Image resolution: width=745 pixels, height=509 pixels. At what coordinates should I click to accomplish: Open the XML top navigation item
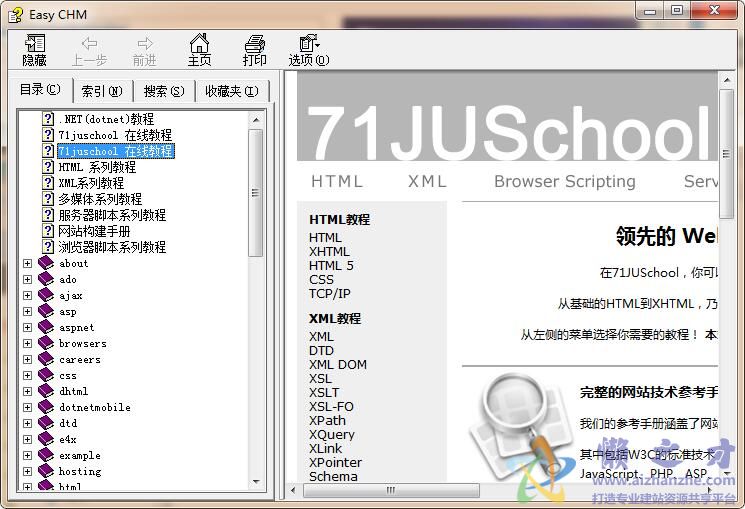(x=427, y=182)
